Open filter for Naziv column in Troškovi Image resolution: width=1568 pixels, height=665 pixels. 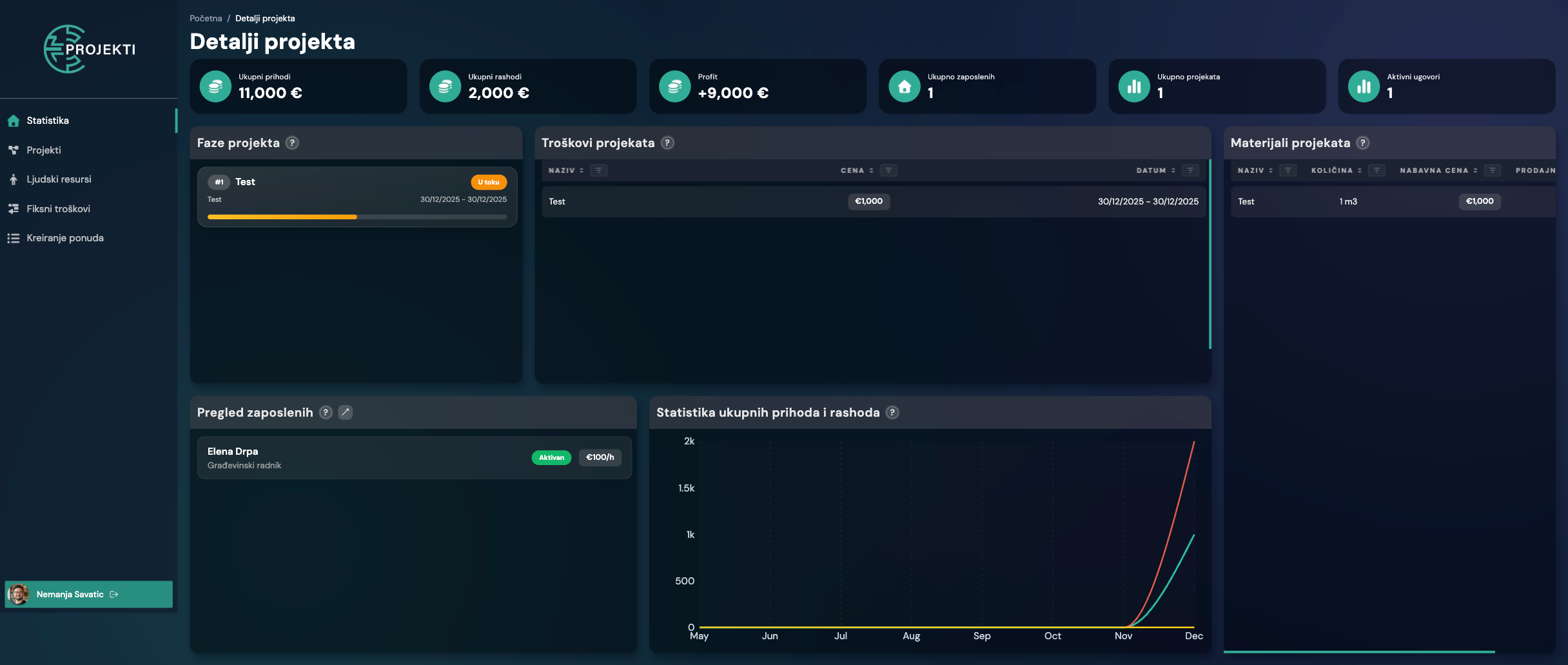click(x=598, y=171)
